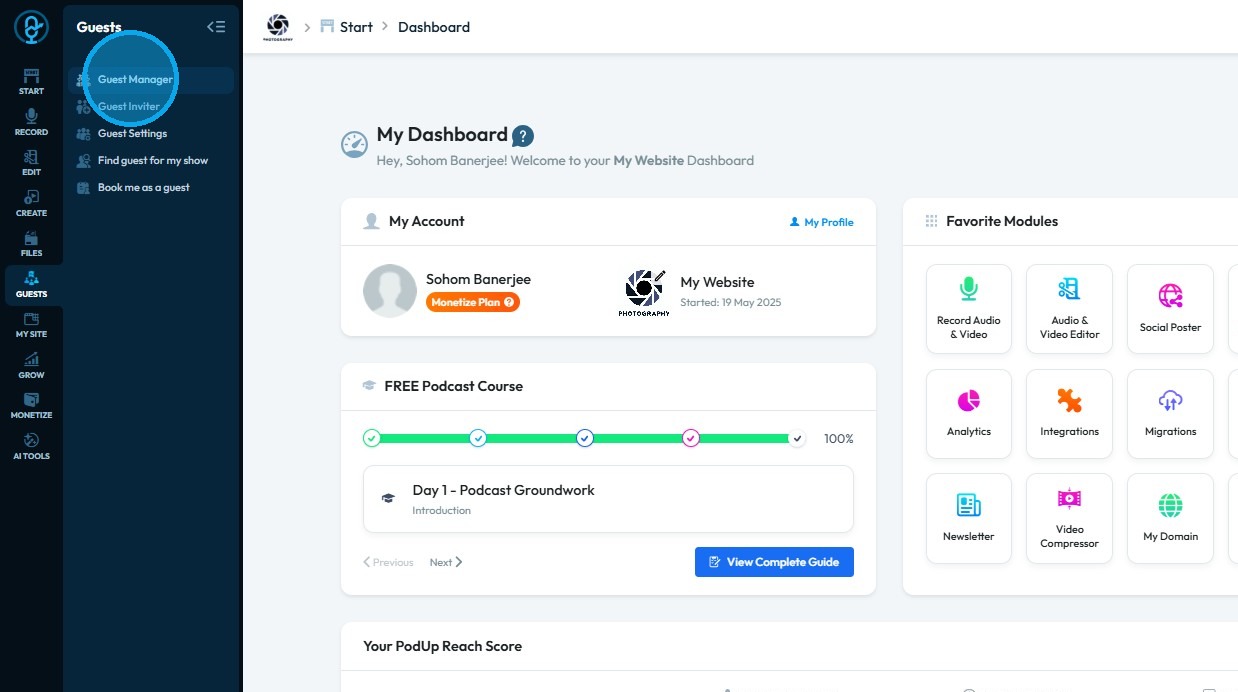This screenshot has width=1238, height=692.
Task: Select first green course progress step
Action: click(372, 438)
